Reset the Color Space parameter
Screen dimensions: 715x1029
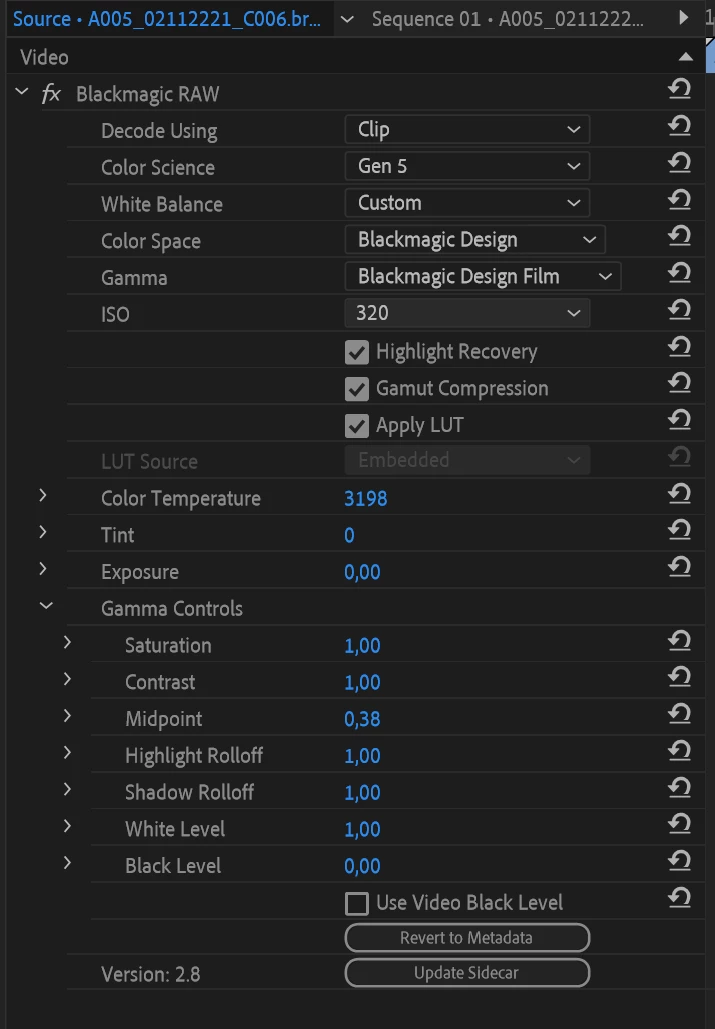680,236
